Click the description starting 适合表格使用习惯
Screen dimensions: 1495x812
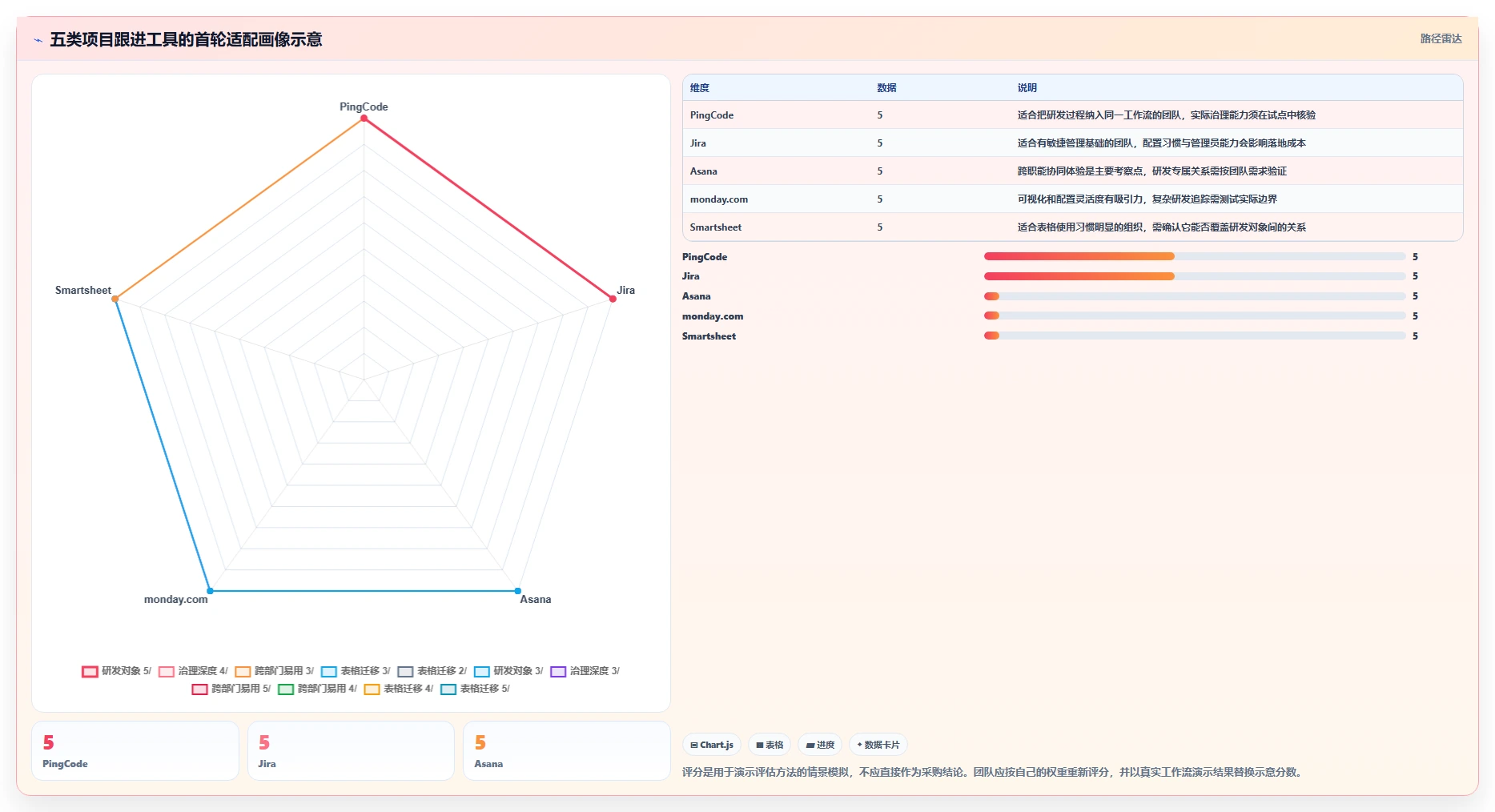pyautogui.click(x=1162, y=227)
